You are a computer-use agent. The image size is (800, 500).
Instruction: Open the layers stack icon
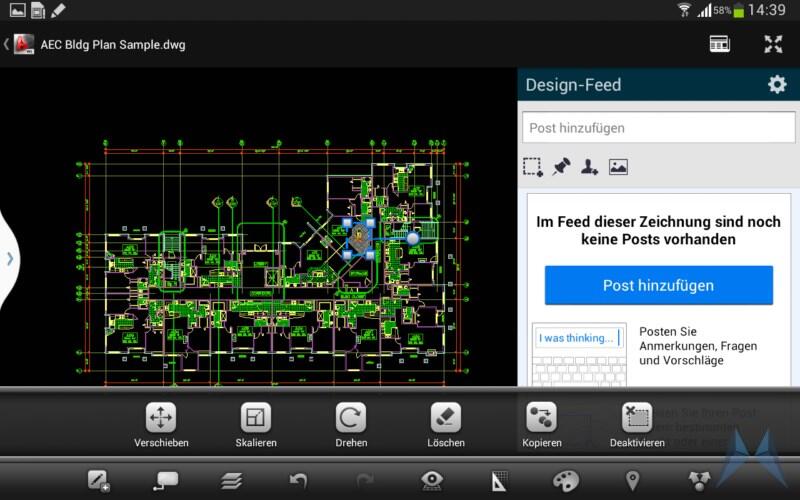[x=232, y=481]
